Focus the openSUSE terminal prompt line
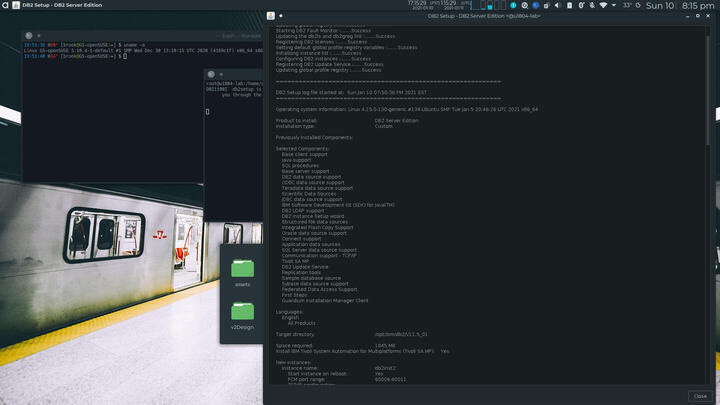The height and width of the screenshot is (405, 720). coord(76,56)
